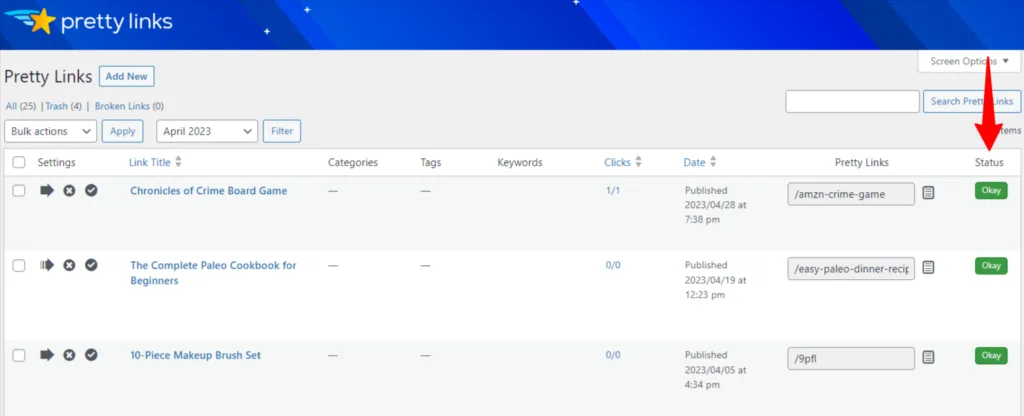The height and width of the screenshot is (416, 1024).
Task: Click the 0/0 clicks for Paleo Cookbook
Action: click(613, 265)
